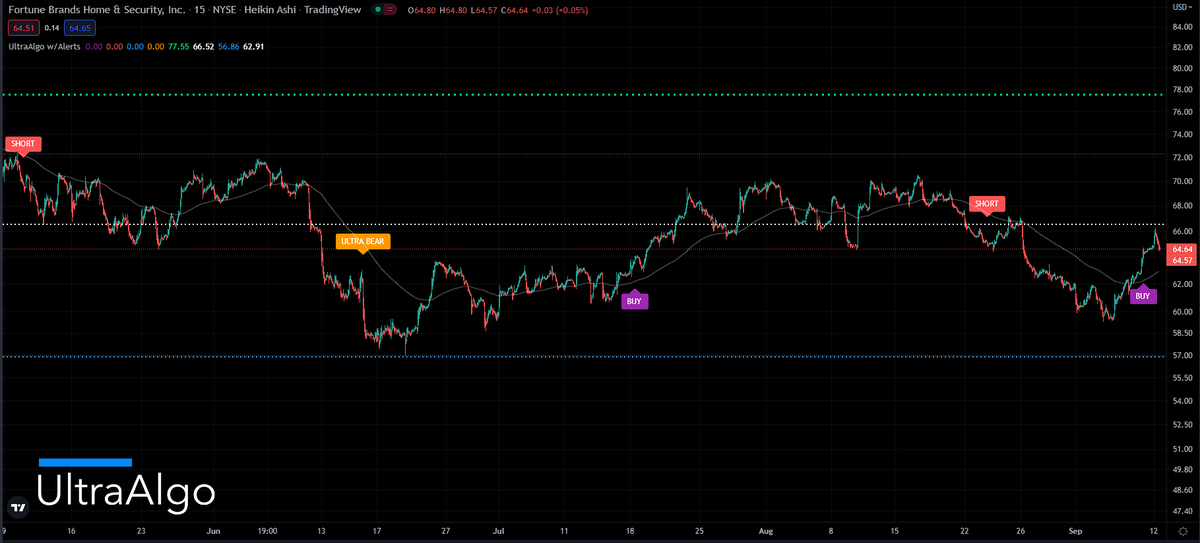1200x543 pixels.
Task: Click the purple BUY label in September
Action: pos(1143,294)
